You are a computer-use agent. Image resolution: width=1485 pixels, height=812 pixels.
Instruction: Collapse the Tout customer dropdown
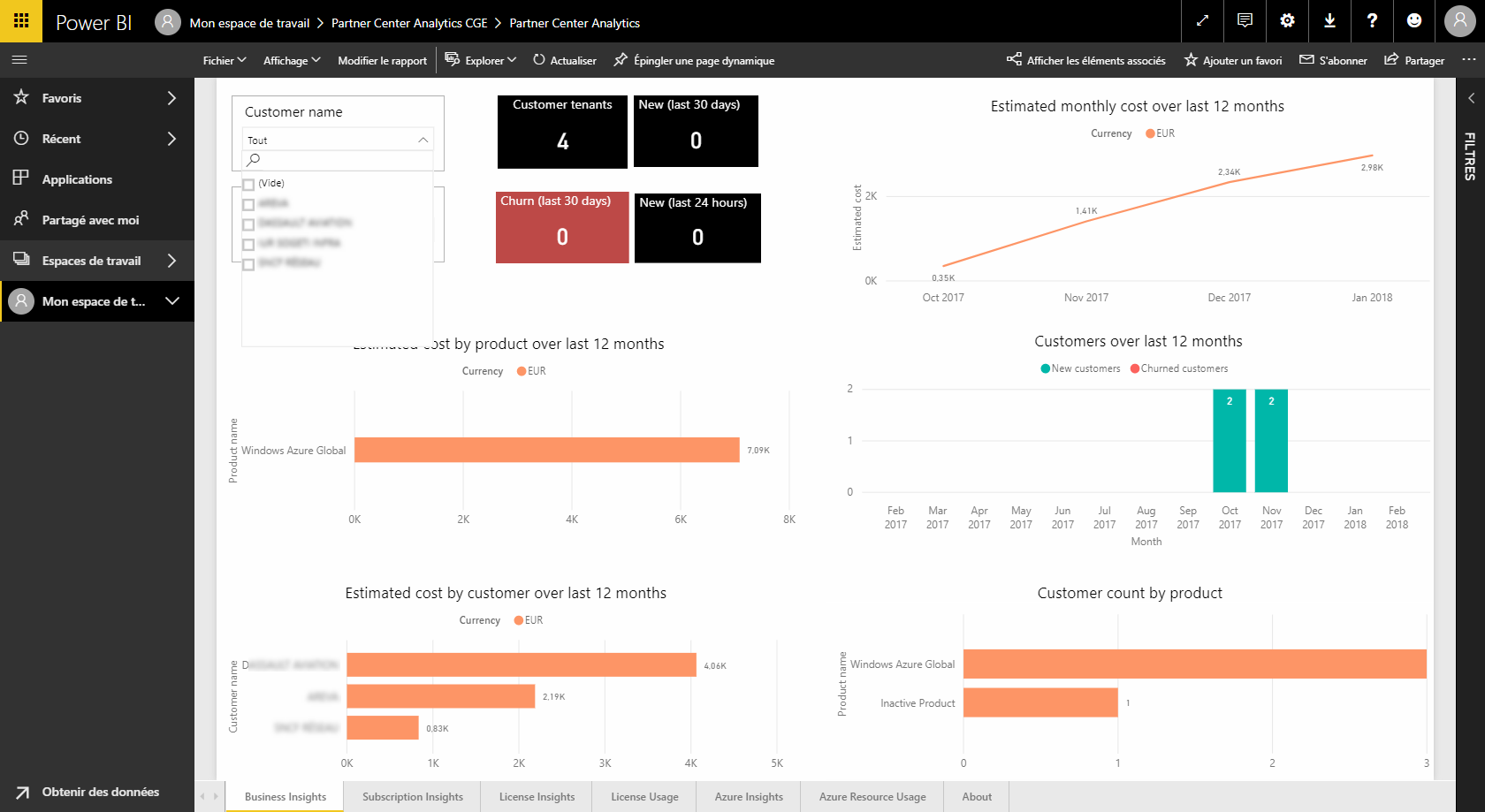click(x=423, y=140)
